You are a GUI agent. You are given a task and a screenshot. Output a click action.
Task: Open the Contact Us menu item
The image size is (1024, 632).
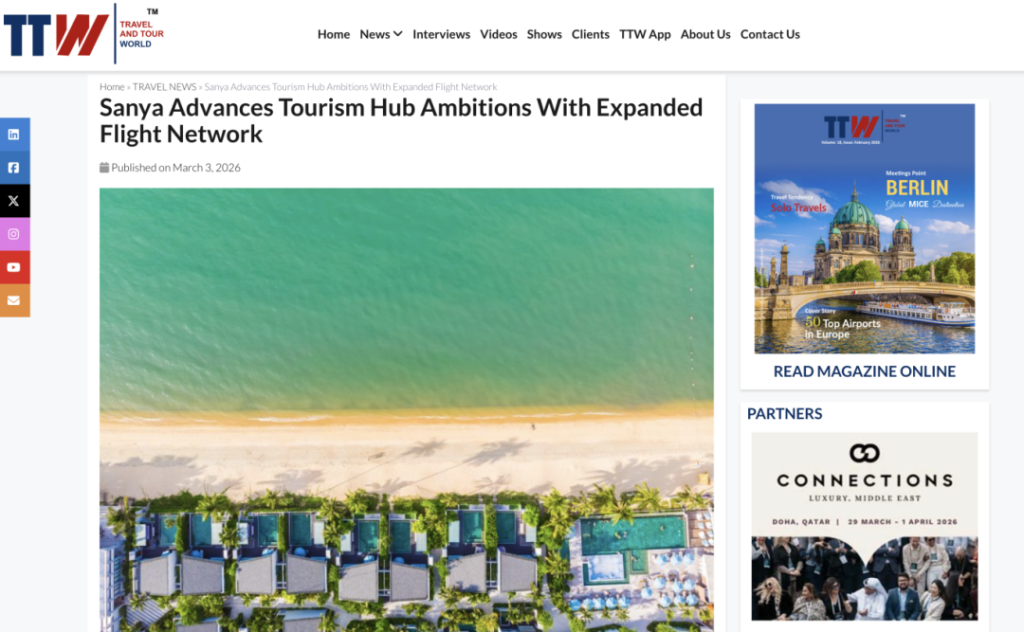(770, 34)
